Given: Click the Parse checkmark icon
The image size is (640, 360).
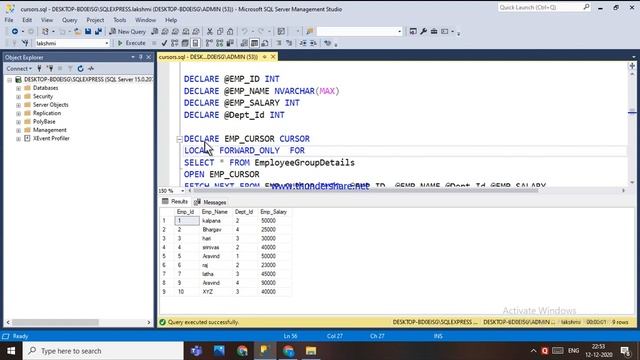Looking at the screenshot, I should click(x=164, y=43).
